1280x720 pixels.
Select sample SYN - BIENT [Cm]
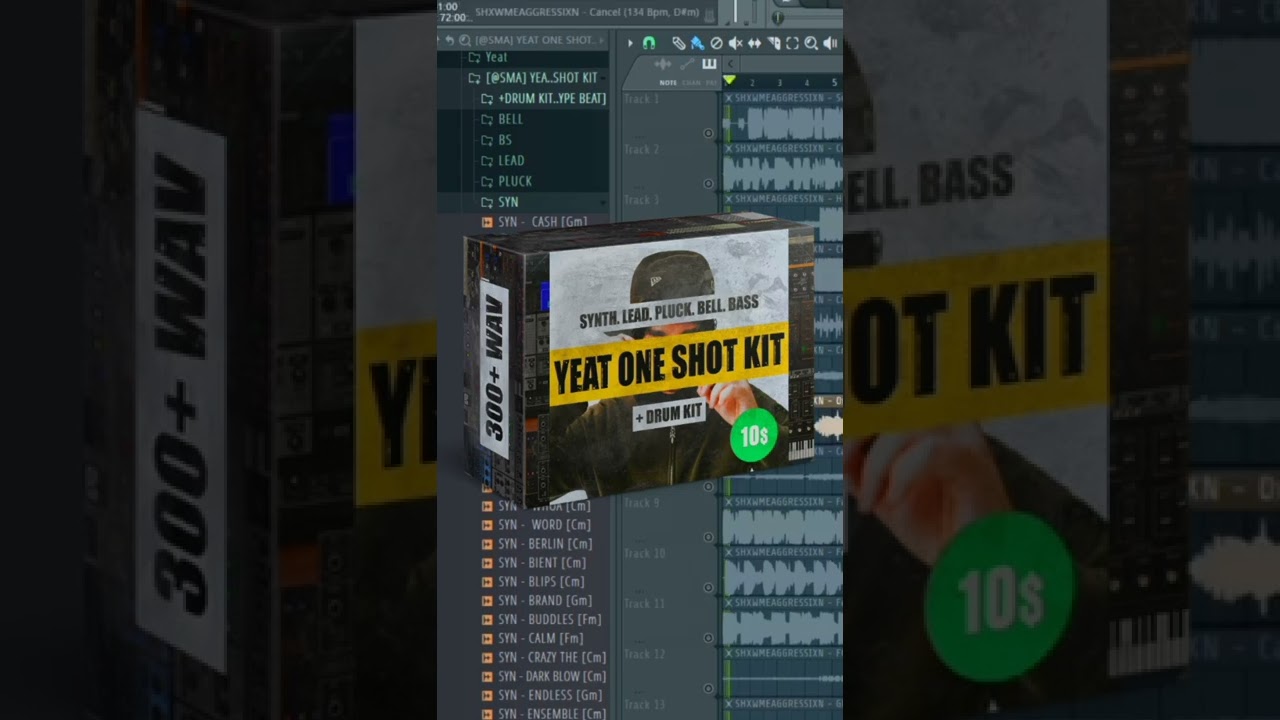tap(534, 563)
